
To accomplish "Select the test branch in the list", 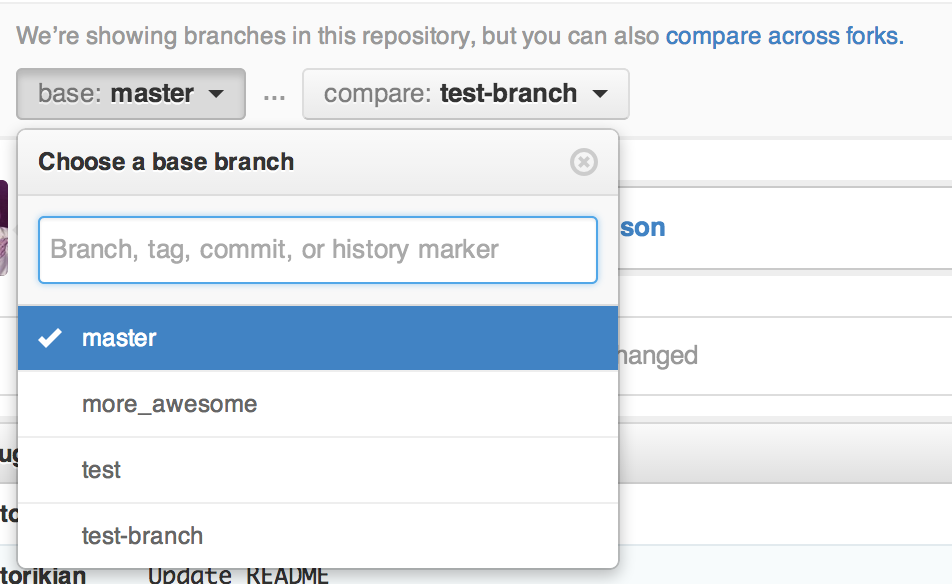I will click(x=100, y=470).
